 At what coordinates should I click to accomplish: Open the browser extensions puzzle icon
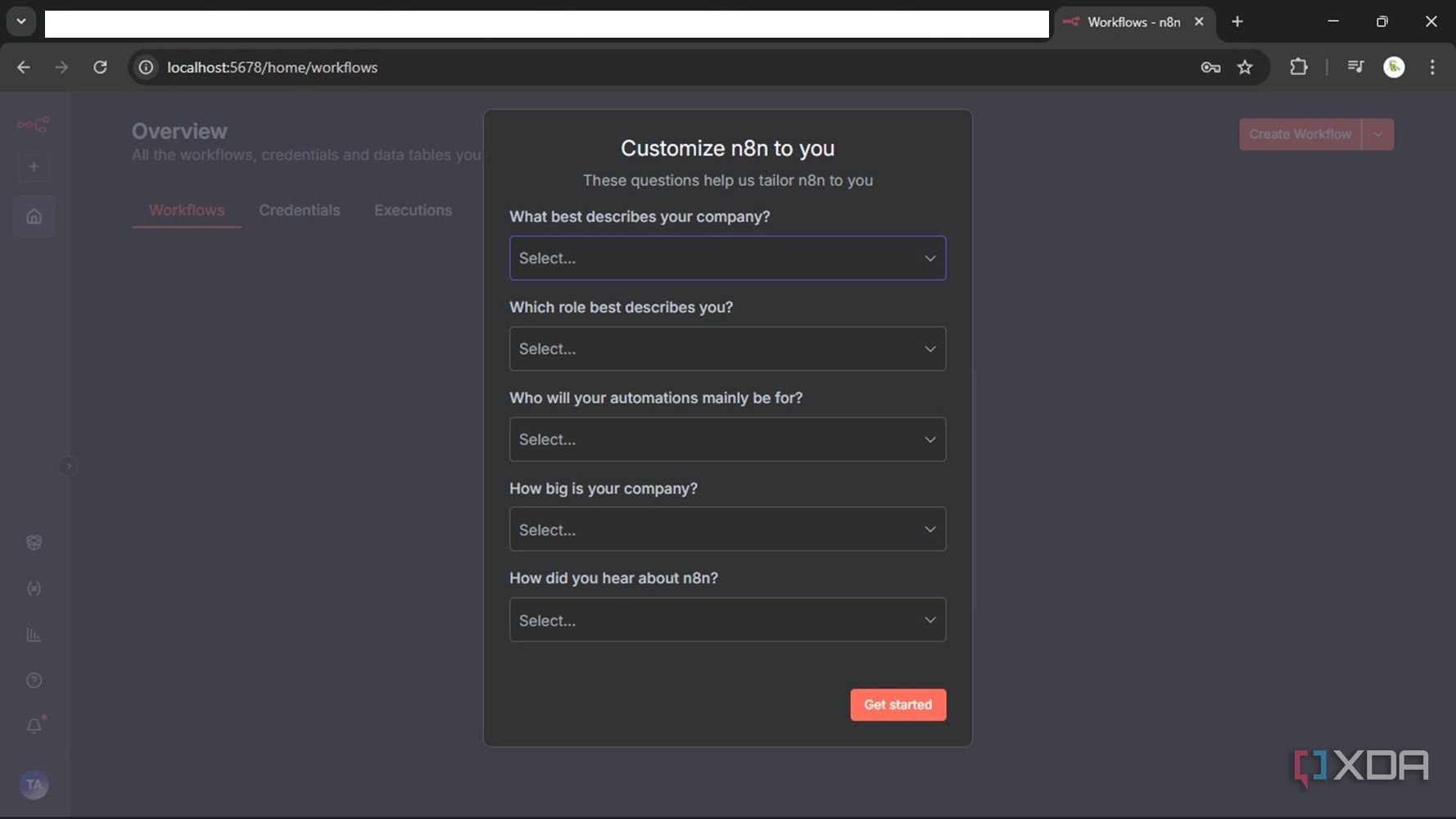(x=1298, y=67)
